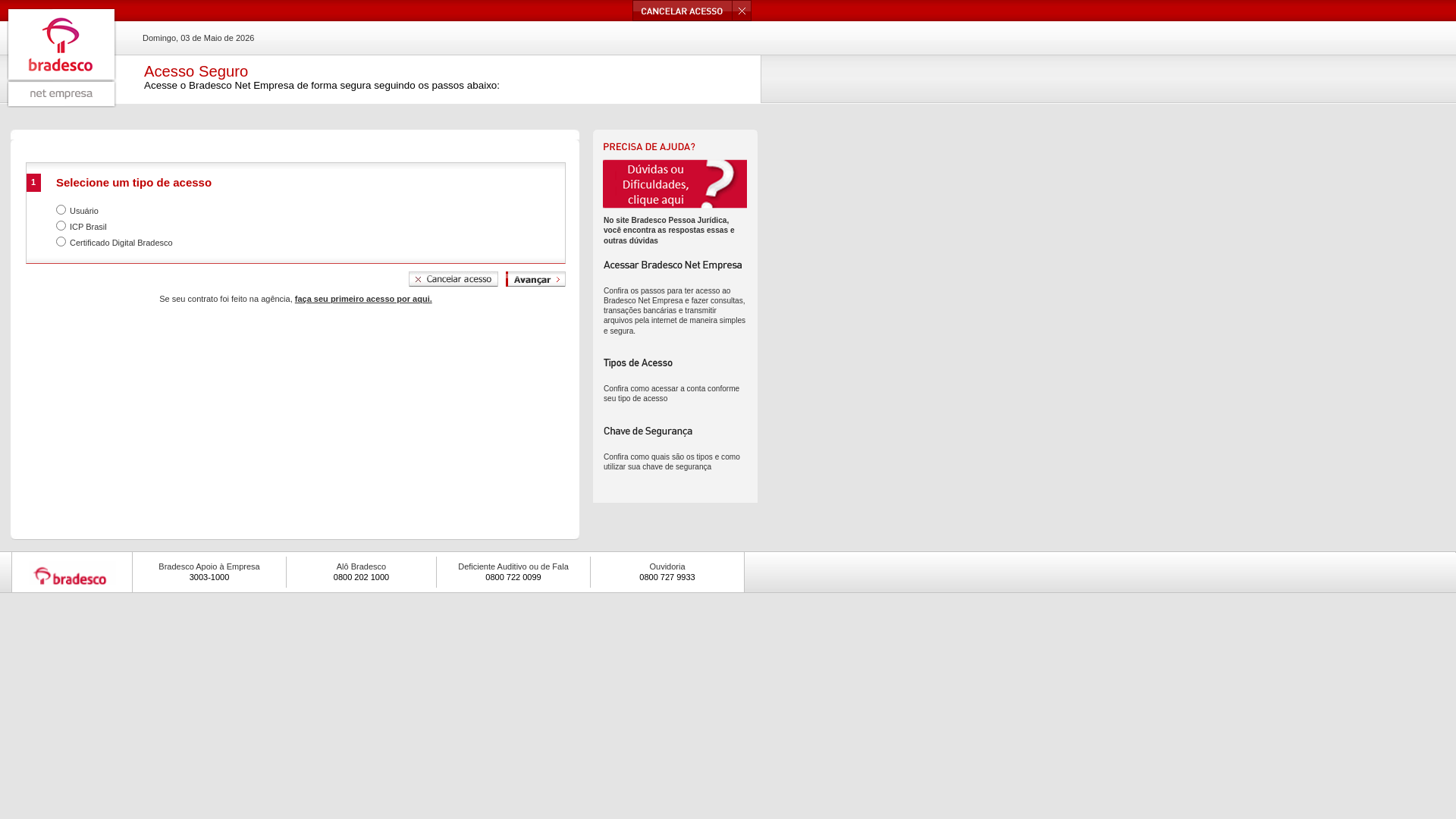Screen dimensions: 1456x819
Task: Click the 'Selecione um tipo de acesso' heading
Action: (133, 183)
